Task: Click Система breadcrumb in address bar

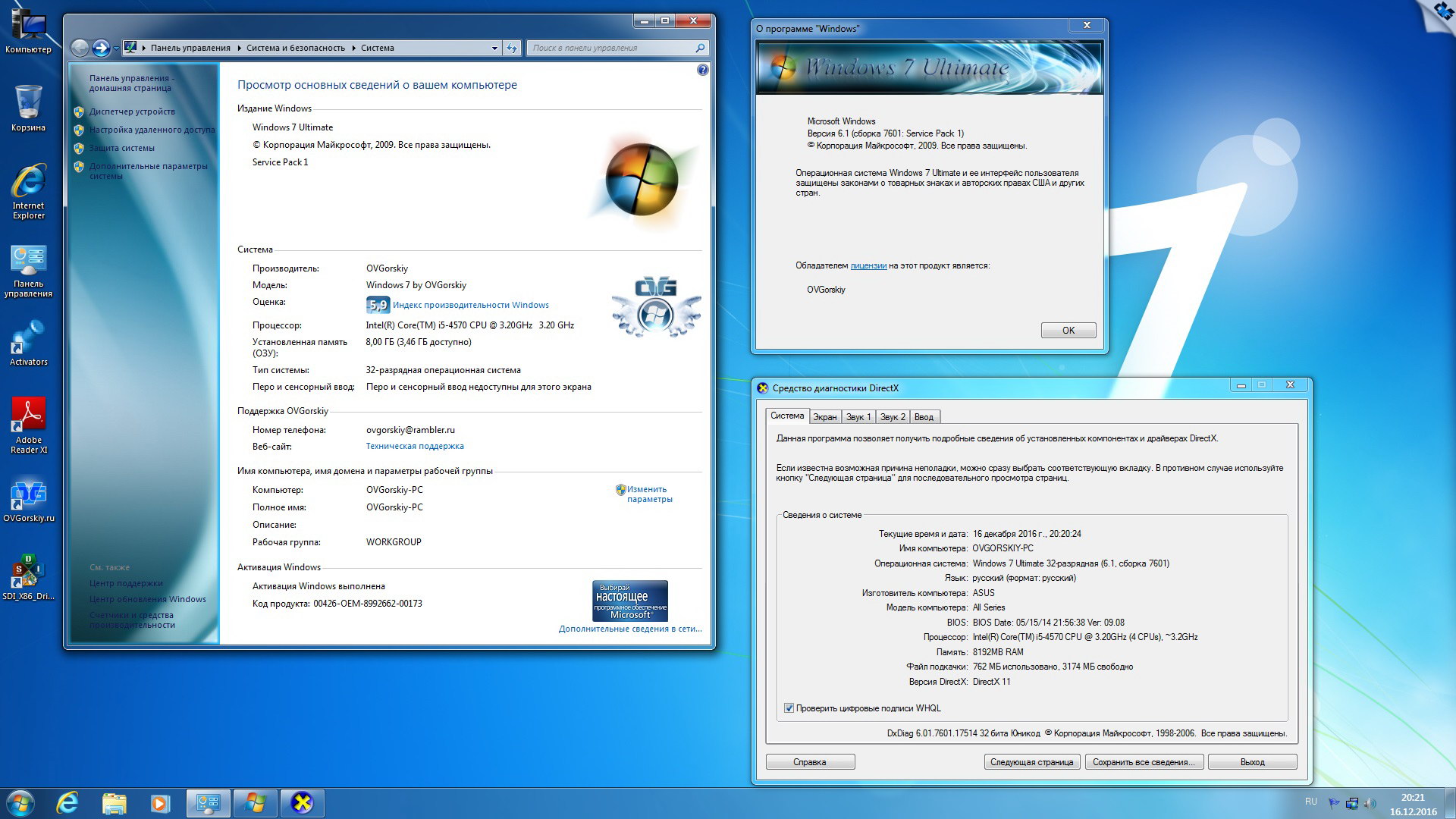Action: pos(377,48)
